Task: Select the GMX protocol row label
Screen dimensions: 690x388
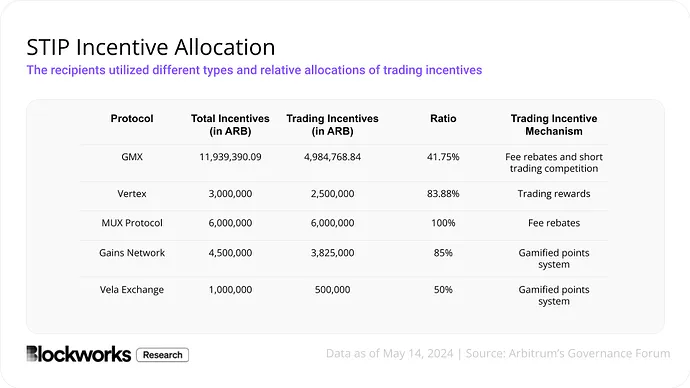Action: click(132, 157)
